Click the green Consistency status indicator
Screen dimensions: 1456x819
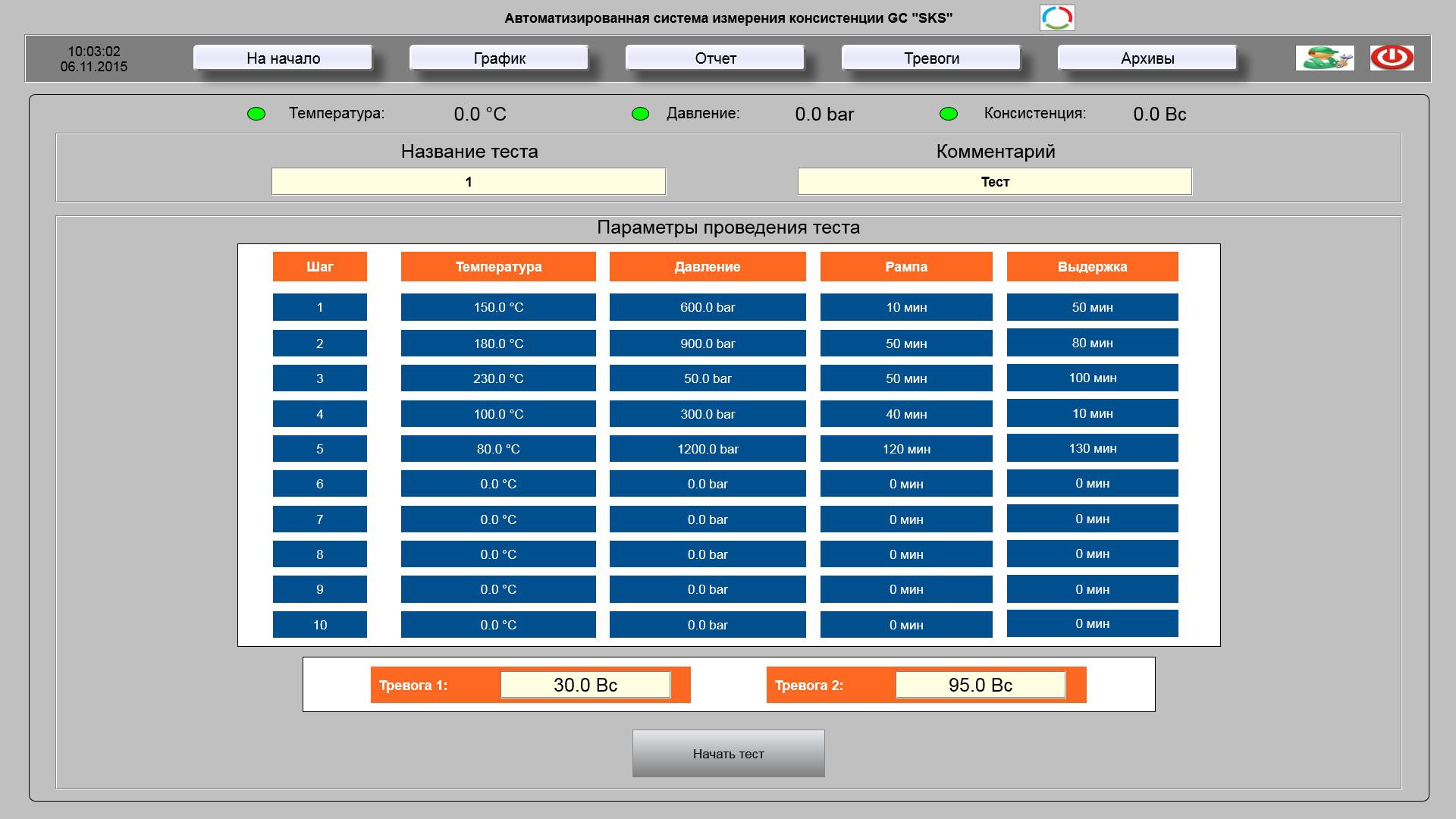(948, 114)
